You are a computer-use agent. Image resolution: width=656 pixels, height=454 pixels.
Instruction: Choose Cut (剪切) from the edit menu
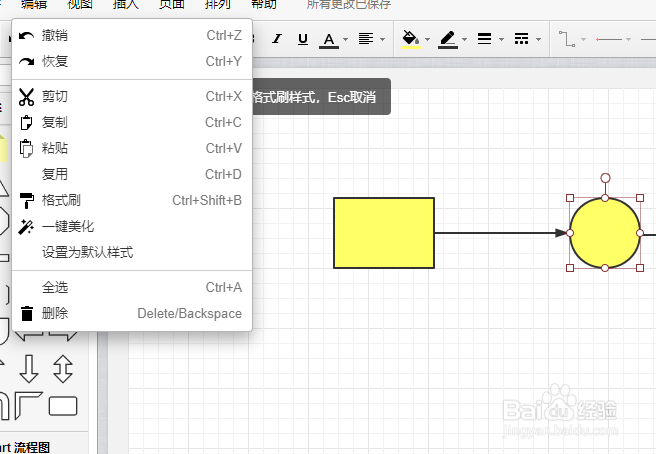(x=132, y=97)
